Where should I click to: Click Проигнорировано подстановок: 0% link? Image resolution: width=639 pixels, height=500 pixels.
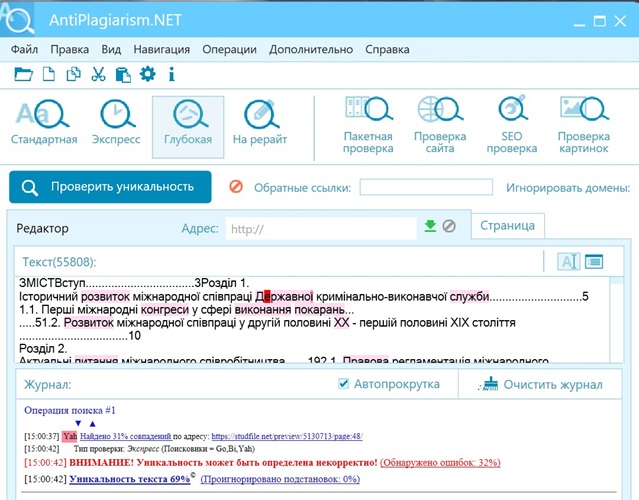point(280,479)
